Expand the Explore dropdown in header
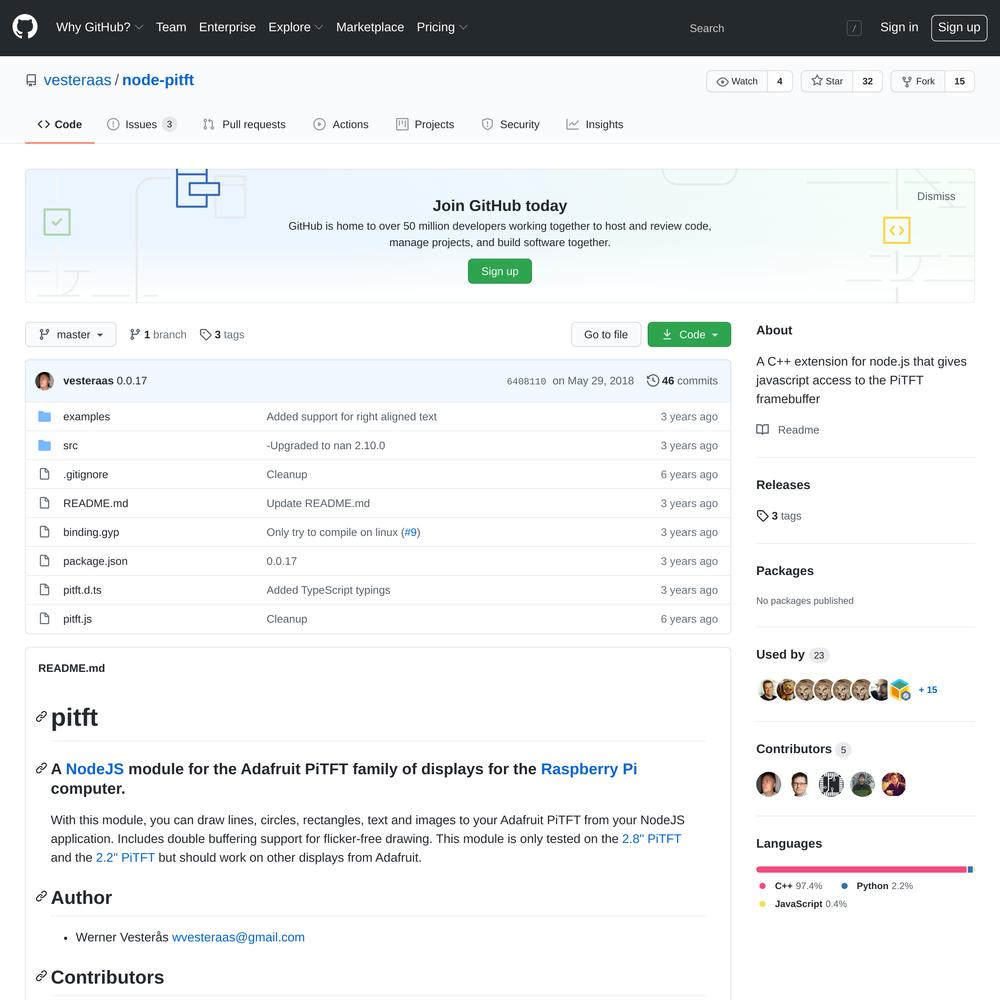This screenshot has height=1000, width=1000. click(295, 27)
